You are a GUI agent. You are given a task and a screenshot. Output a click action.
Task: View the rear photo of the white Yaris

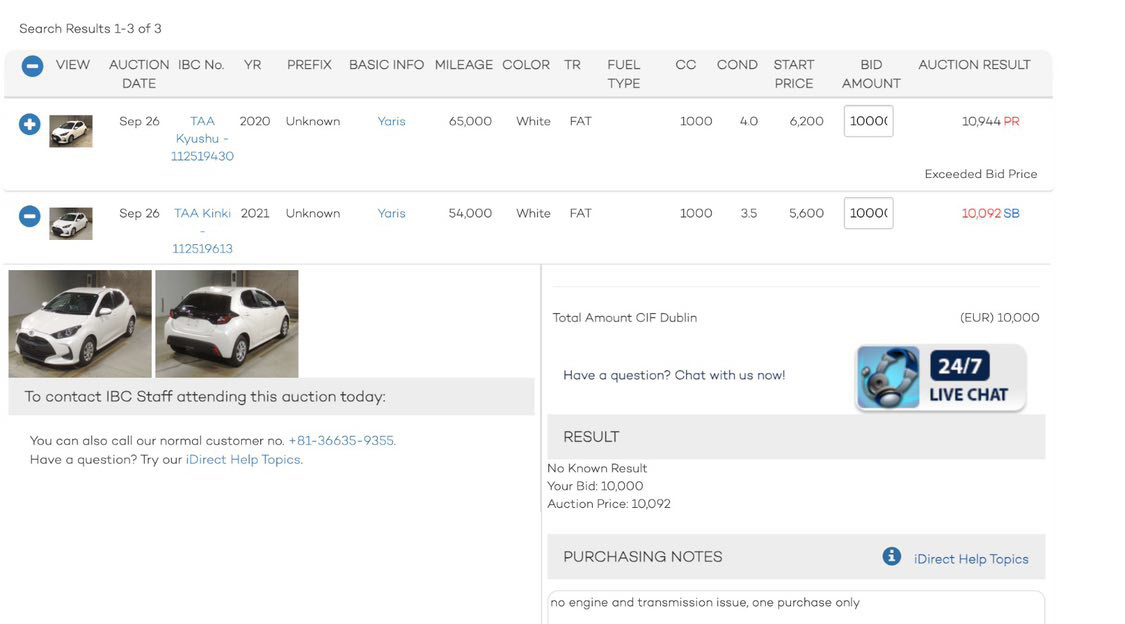click(x=227, y=323)
